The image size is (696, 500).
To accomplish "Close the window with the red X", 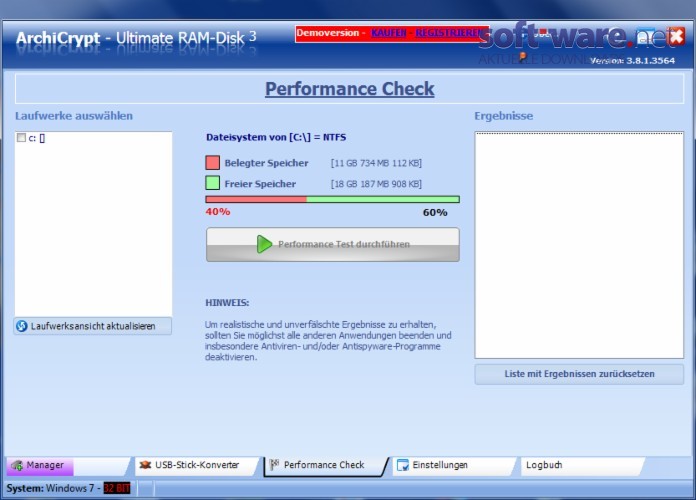I will [x=676, y=36].
